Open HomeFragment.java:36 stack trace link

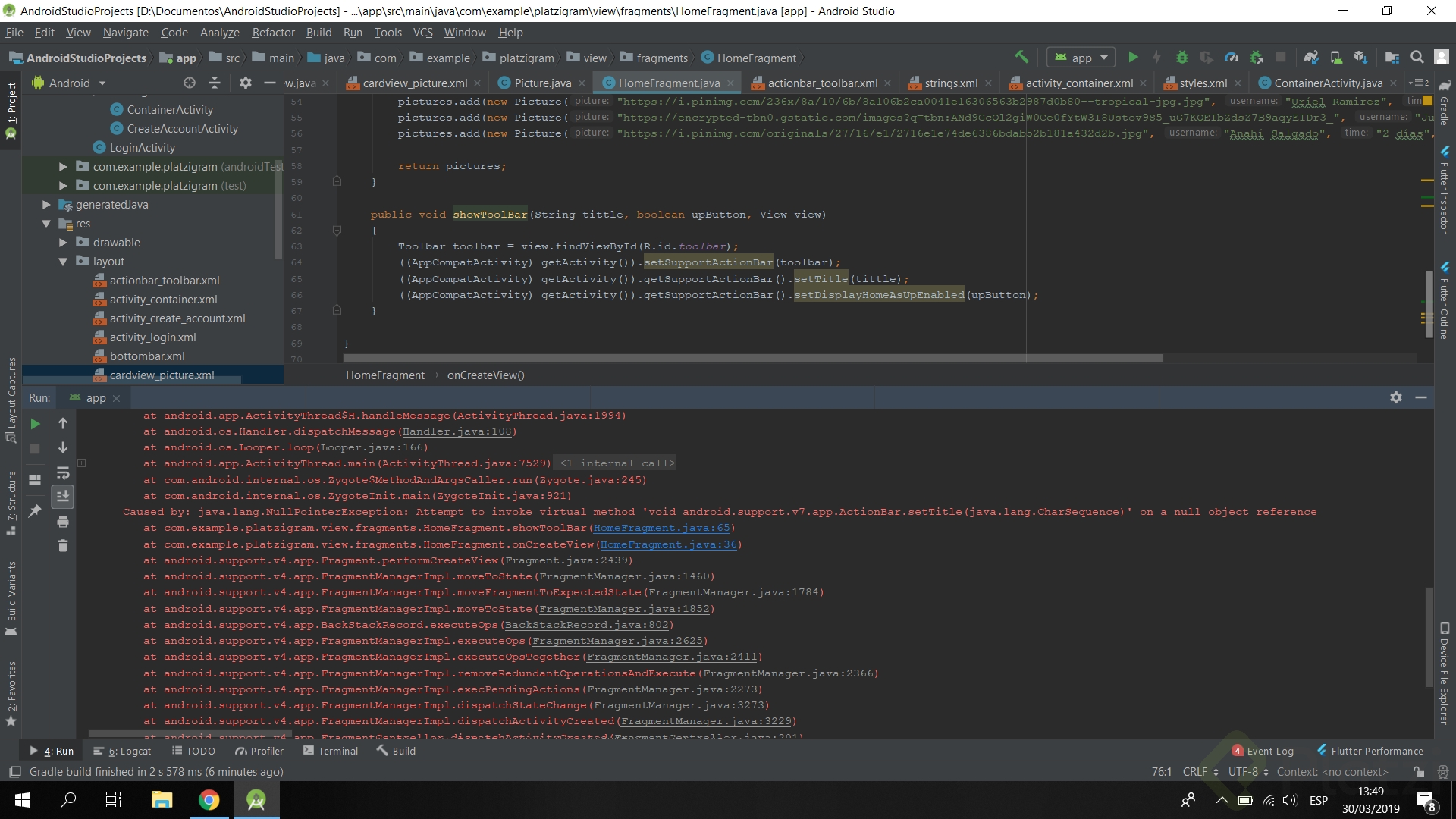point(668,544)
